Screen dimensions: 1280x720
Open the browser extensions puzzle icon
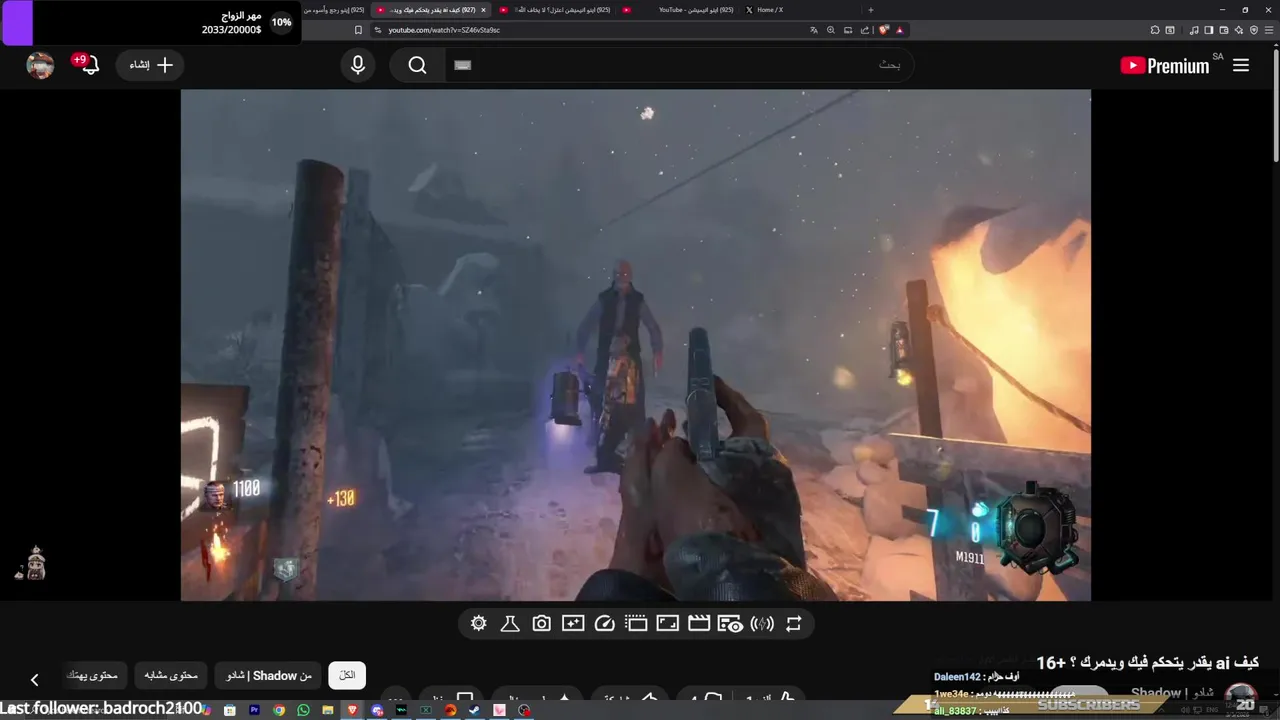click(1155, 30)
